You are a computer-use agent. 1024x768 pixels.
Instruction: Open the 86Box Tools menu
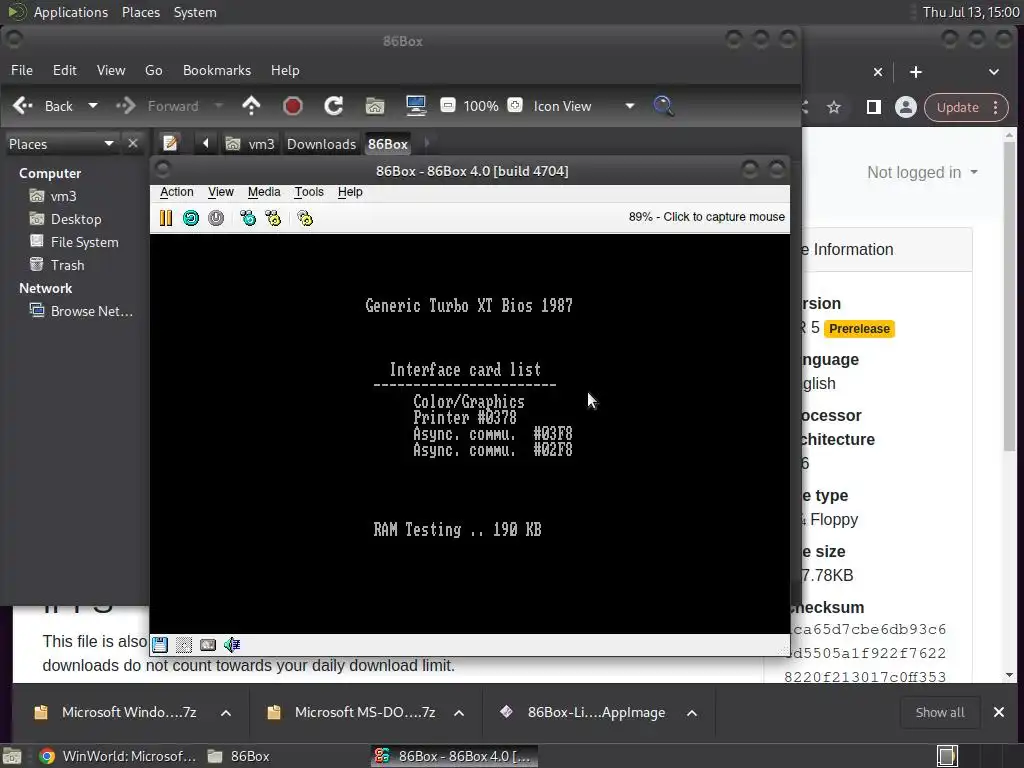[309, 192]
